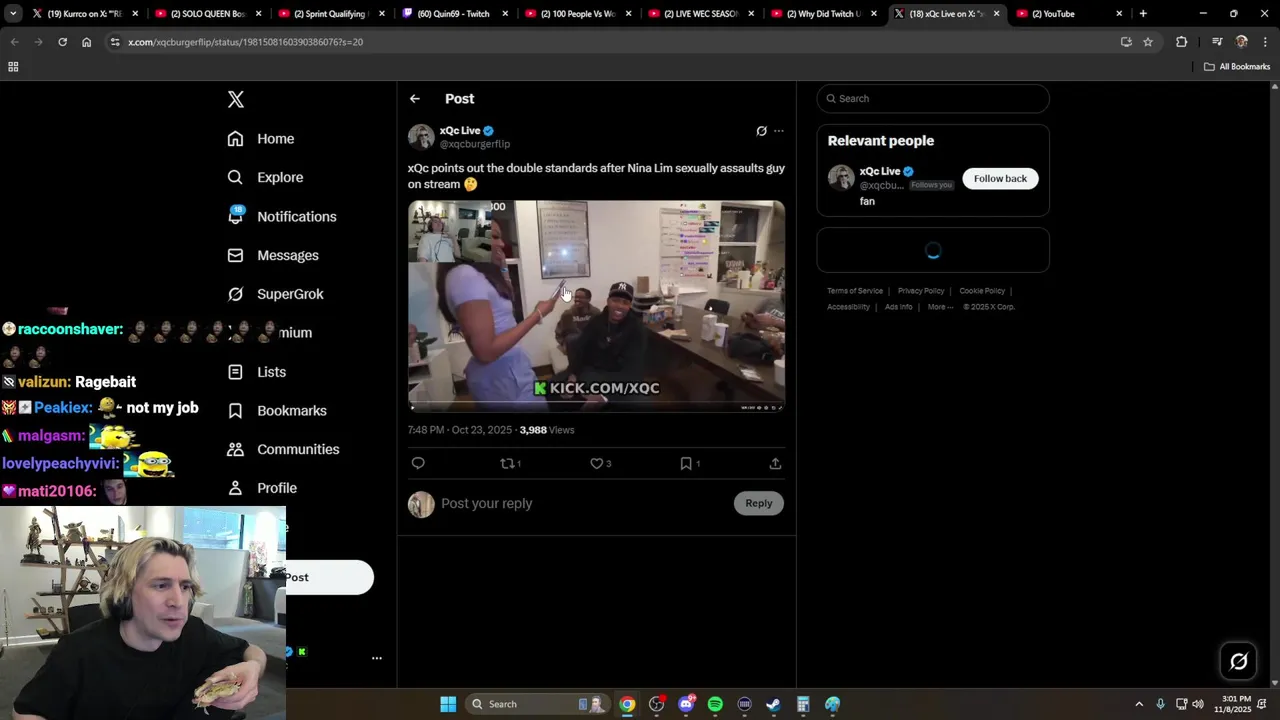Open Spotify from the taskbar
This screenshot has height=720, width=1280.
715,704
